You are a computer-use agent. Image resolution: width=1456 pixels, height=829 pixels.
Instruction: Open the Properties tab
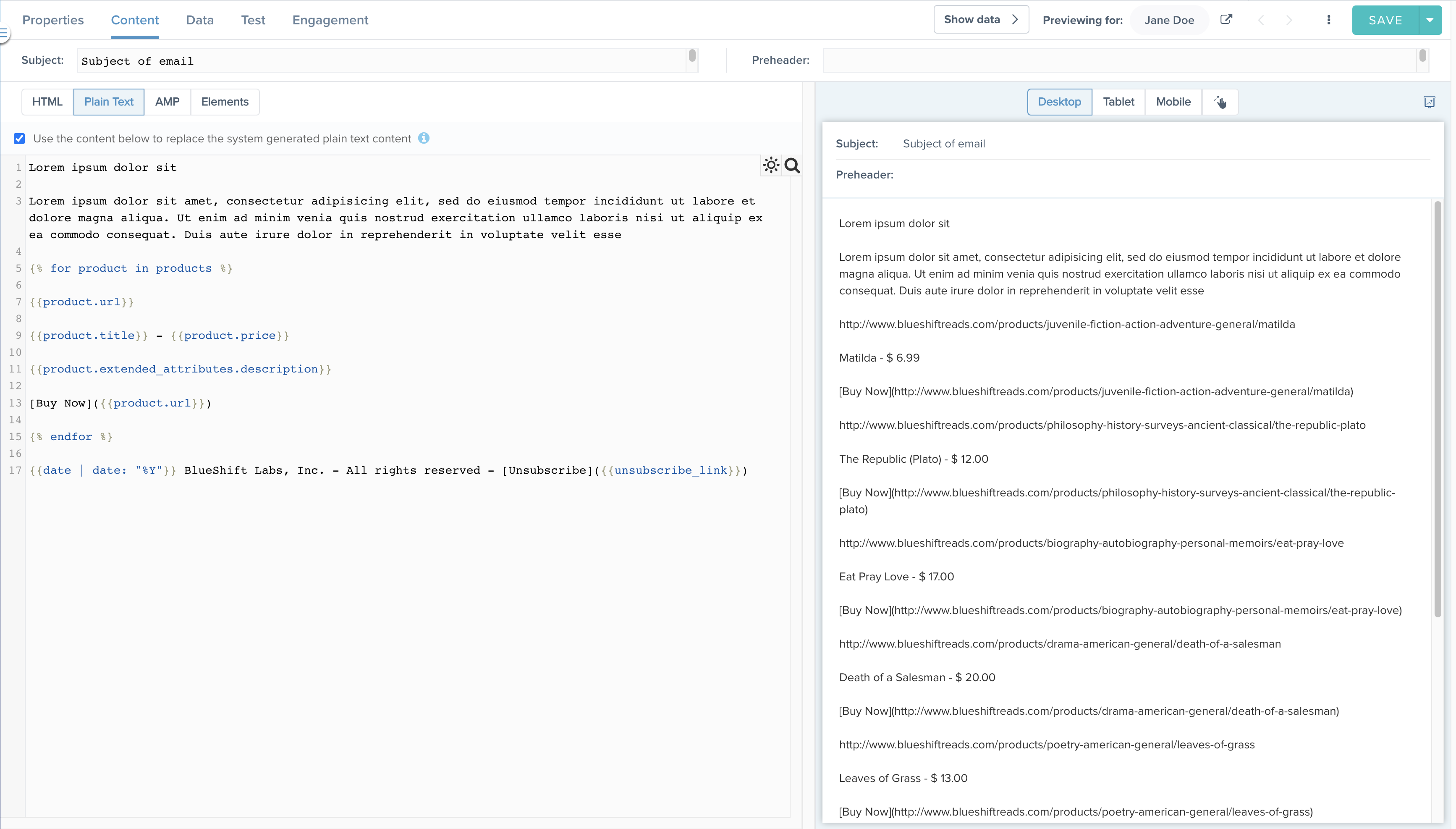(x=52, y=19)
